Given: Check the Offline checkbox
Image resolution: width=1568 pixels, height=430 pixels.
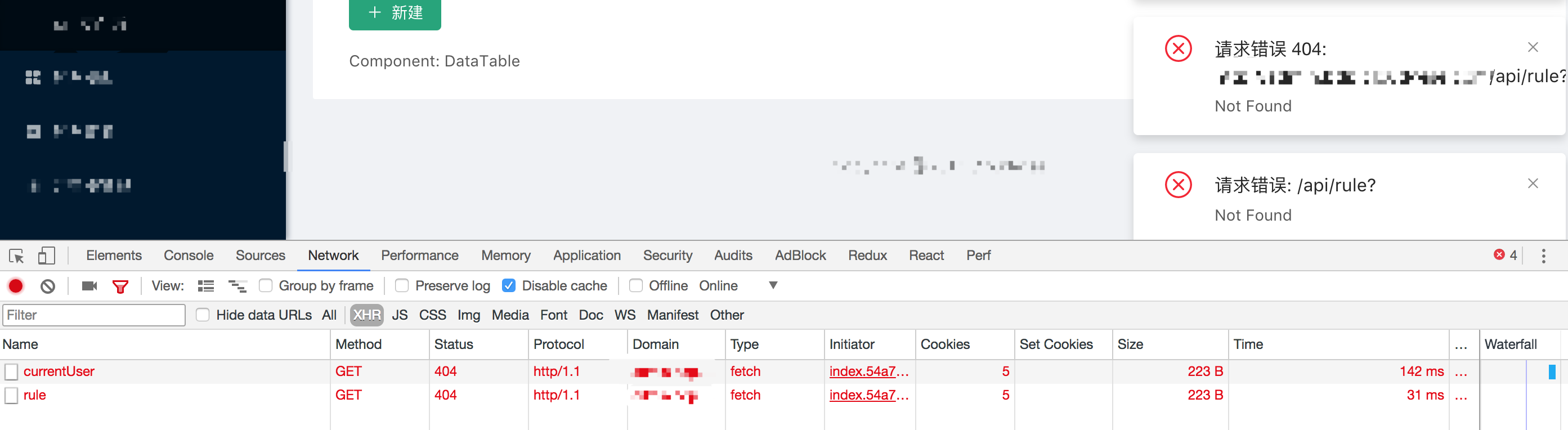Looking at the screenshot, I should pyautogui.click(x=635, y=286).
